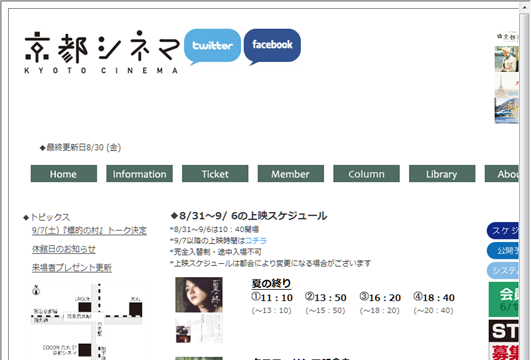Click the 11:10 showtime

pos(272,297)
